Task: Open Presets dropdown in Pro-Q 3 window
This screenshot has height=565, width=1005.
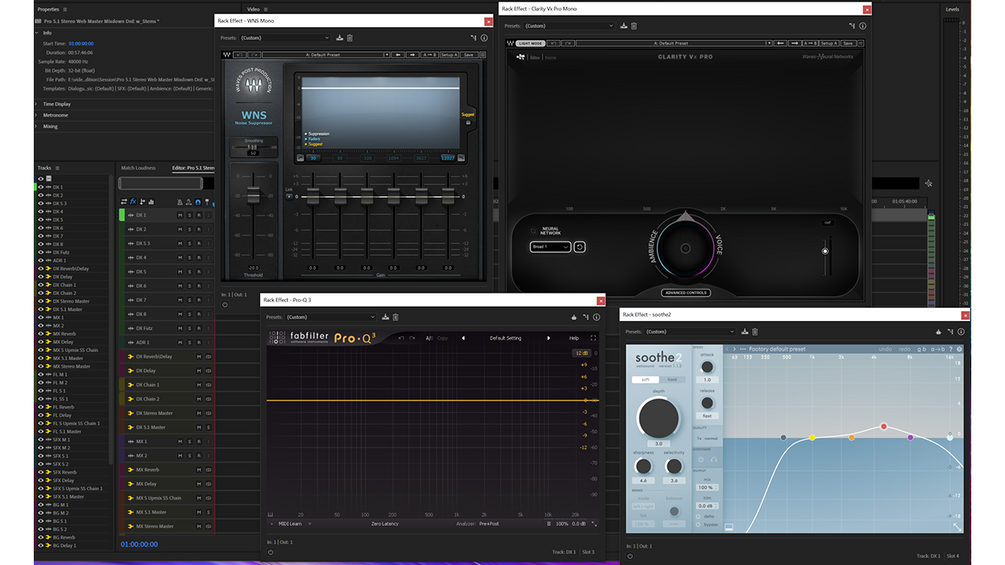Action: [331, 317]
